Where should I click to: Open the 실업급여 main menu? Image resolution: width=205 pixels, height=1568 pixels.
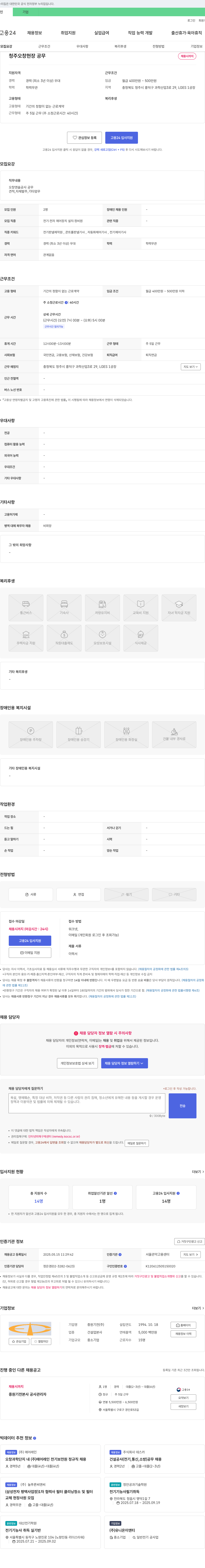click(102, 33)
